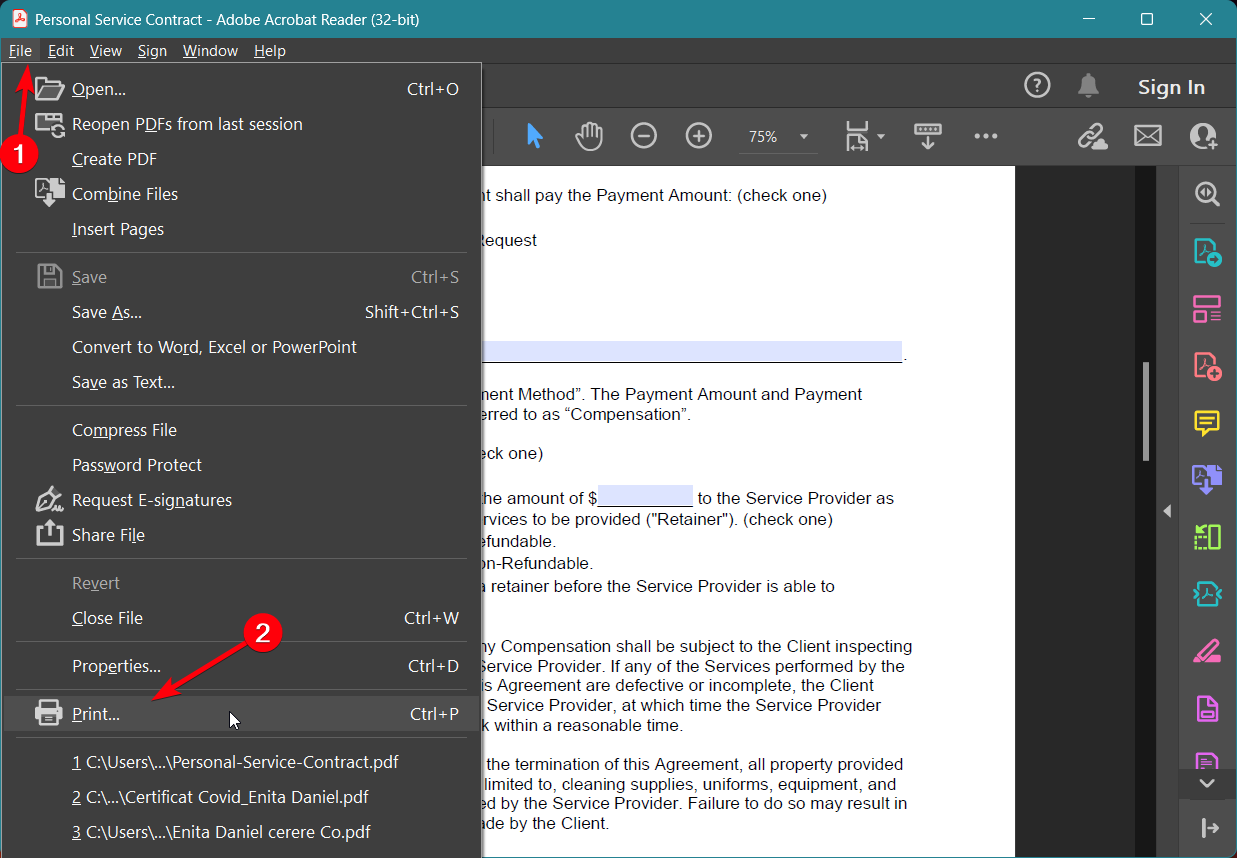Click the collapse right pane arrow icon
This screenshot has height=858, width=1237.
click(x=1209, y=828)
